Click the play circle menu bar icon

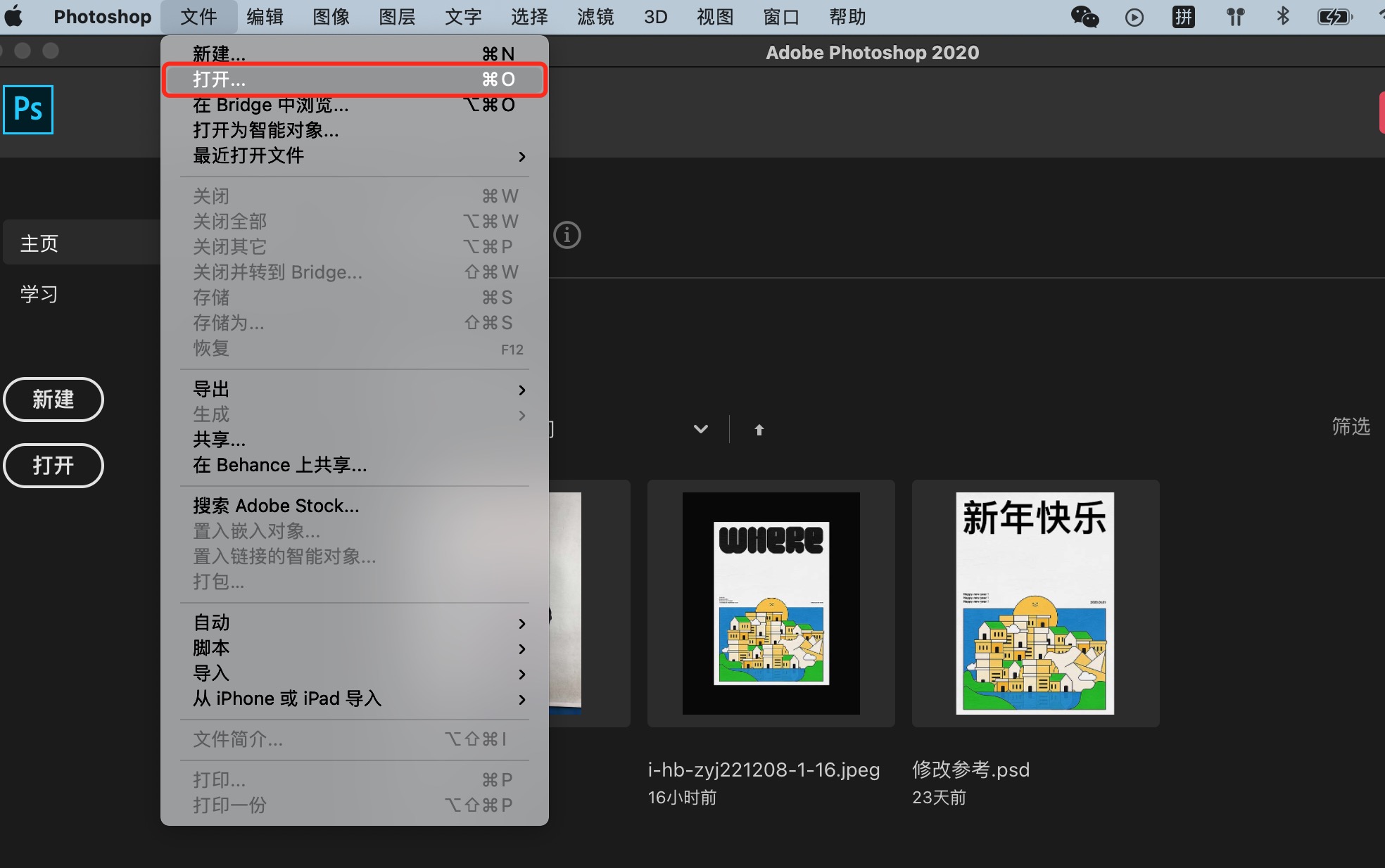(1134, 17)
